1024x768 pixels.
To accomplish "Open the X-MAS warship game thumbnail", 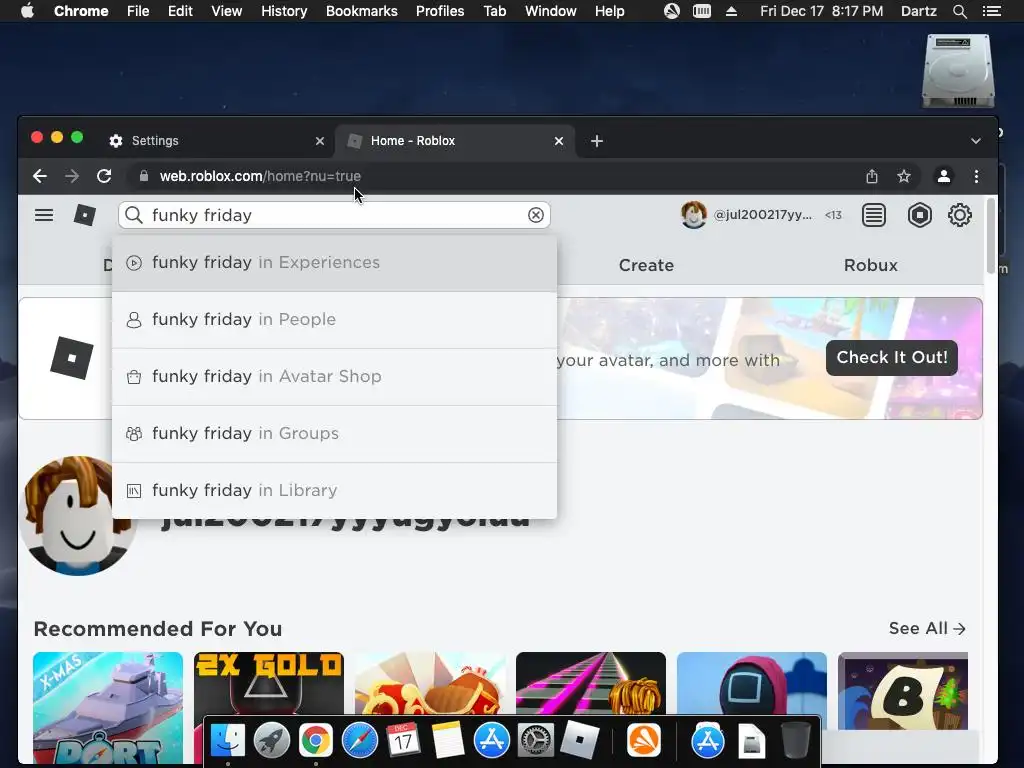I will pyautogui.click(x=108, y=707).
